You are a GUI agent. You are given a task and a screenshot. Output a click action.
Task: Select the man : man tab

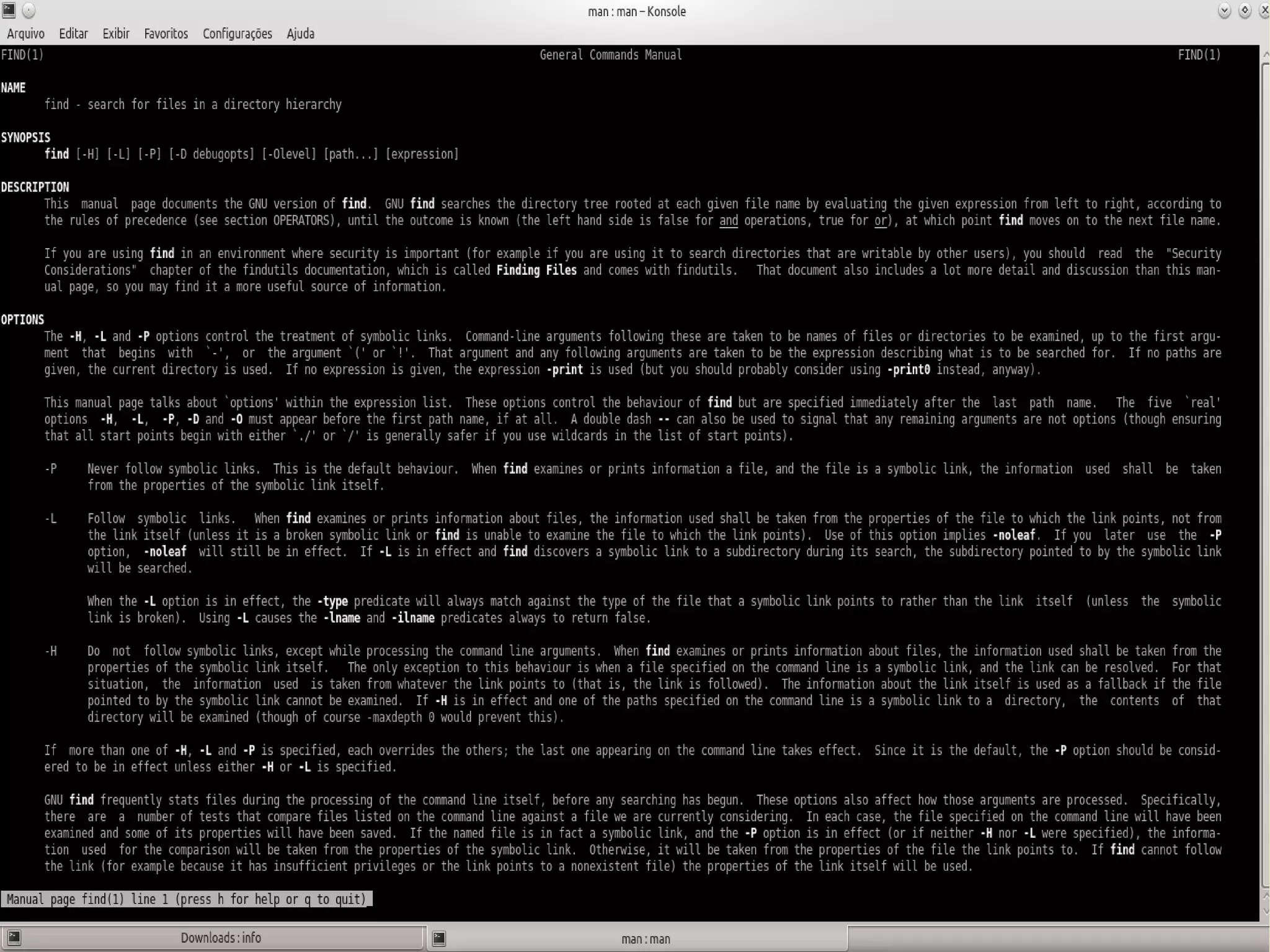tap(645, 939)
